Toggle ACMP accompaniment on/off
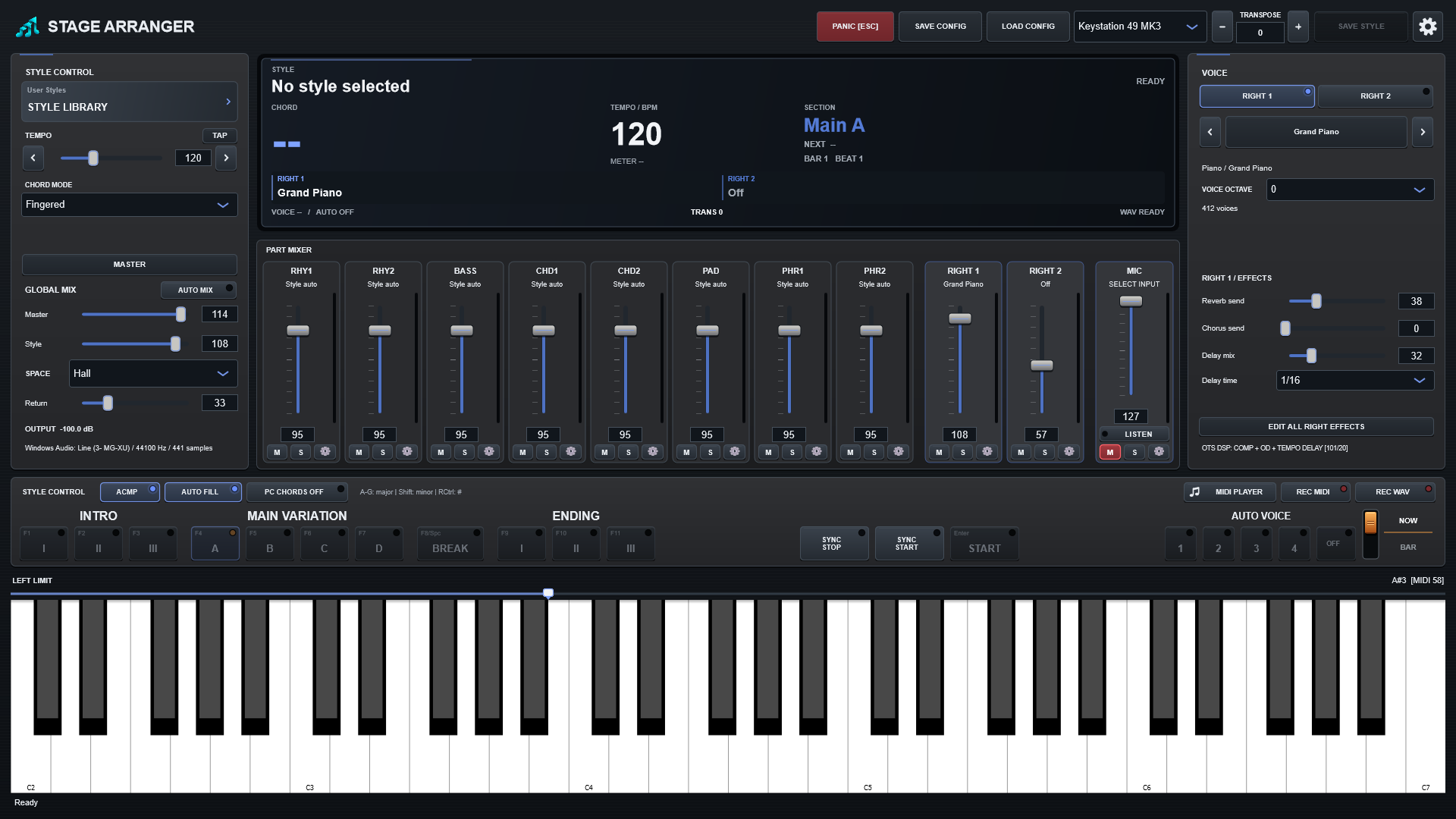Image resolution: width=1456 pixels, height=819 pixels. tap(130, 492)
